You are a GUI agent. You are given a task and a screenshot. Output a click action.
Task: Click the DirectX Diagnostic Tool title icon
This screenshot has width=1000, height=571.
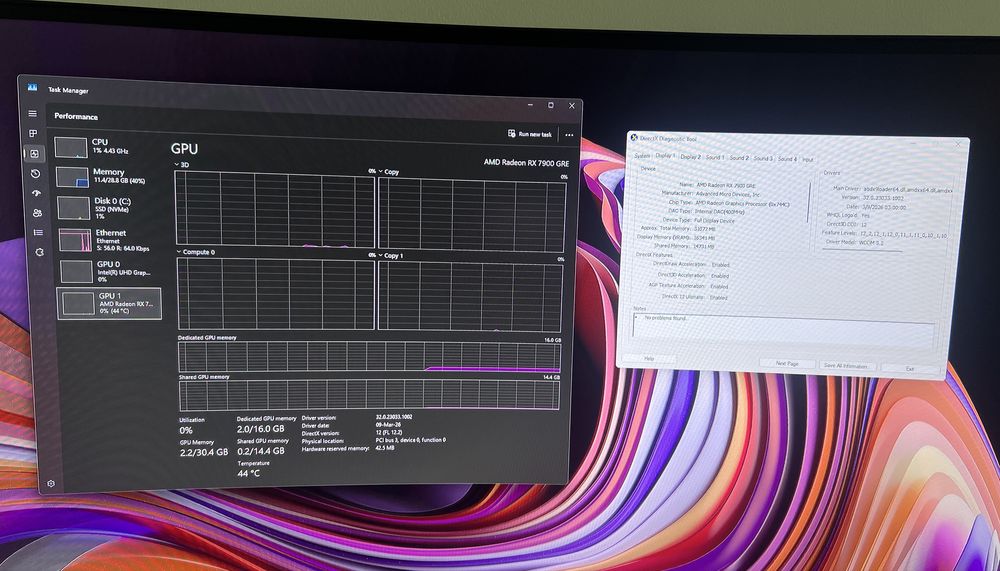click(x=634, y=137)
